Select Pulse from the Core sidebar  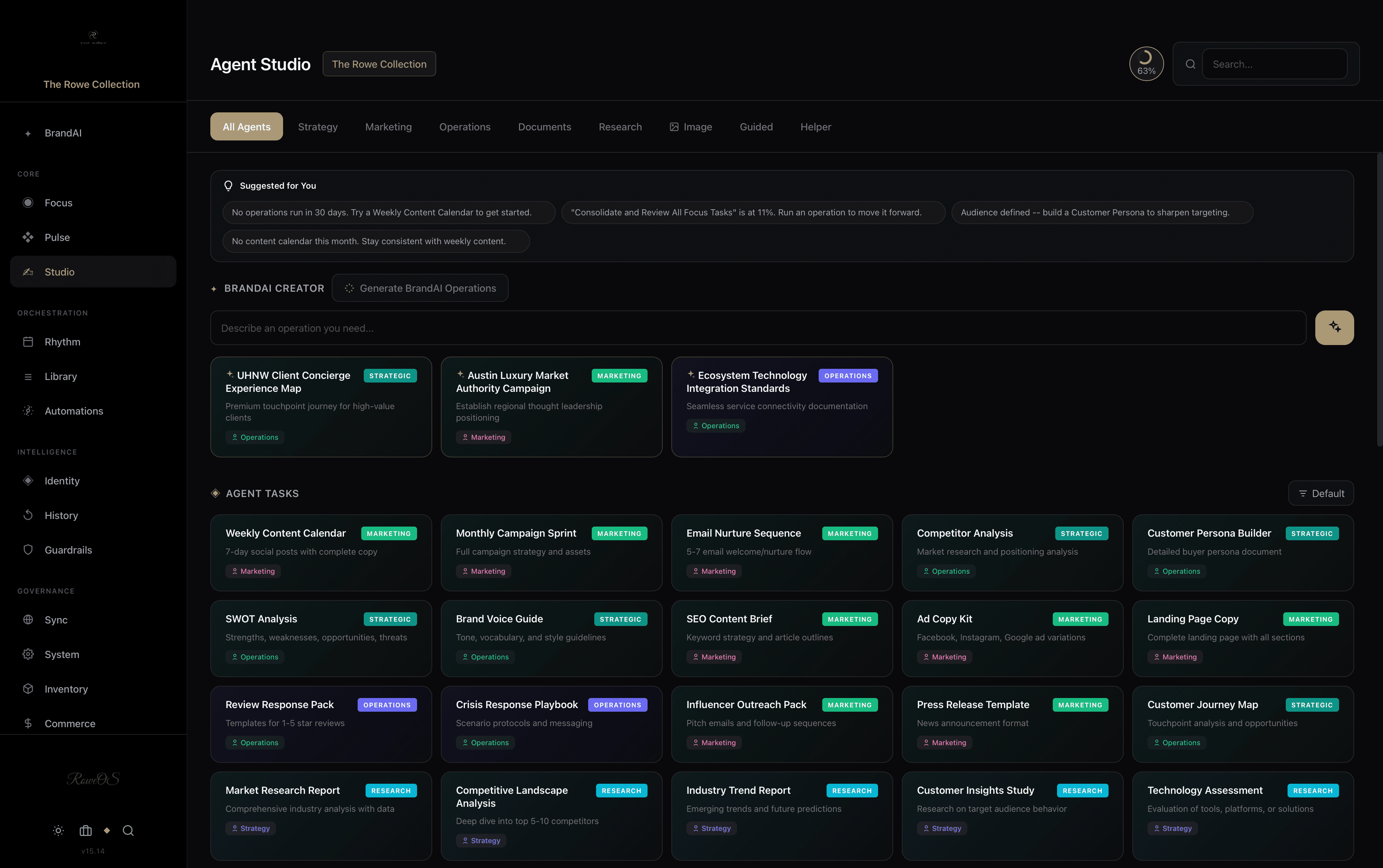coord(57,237)
